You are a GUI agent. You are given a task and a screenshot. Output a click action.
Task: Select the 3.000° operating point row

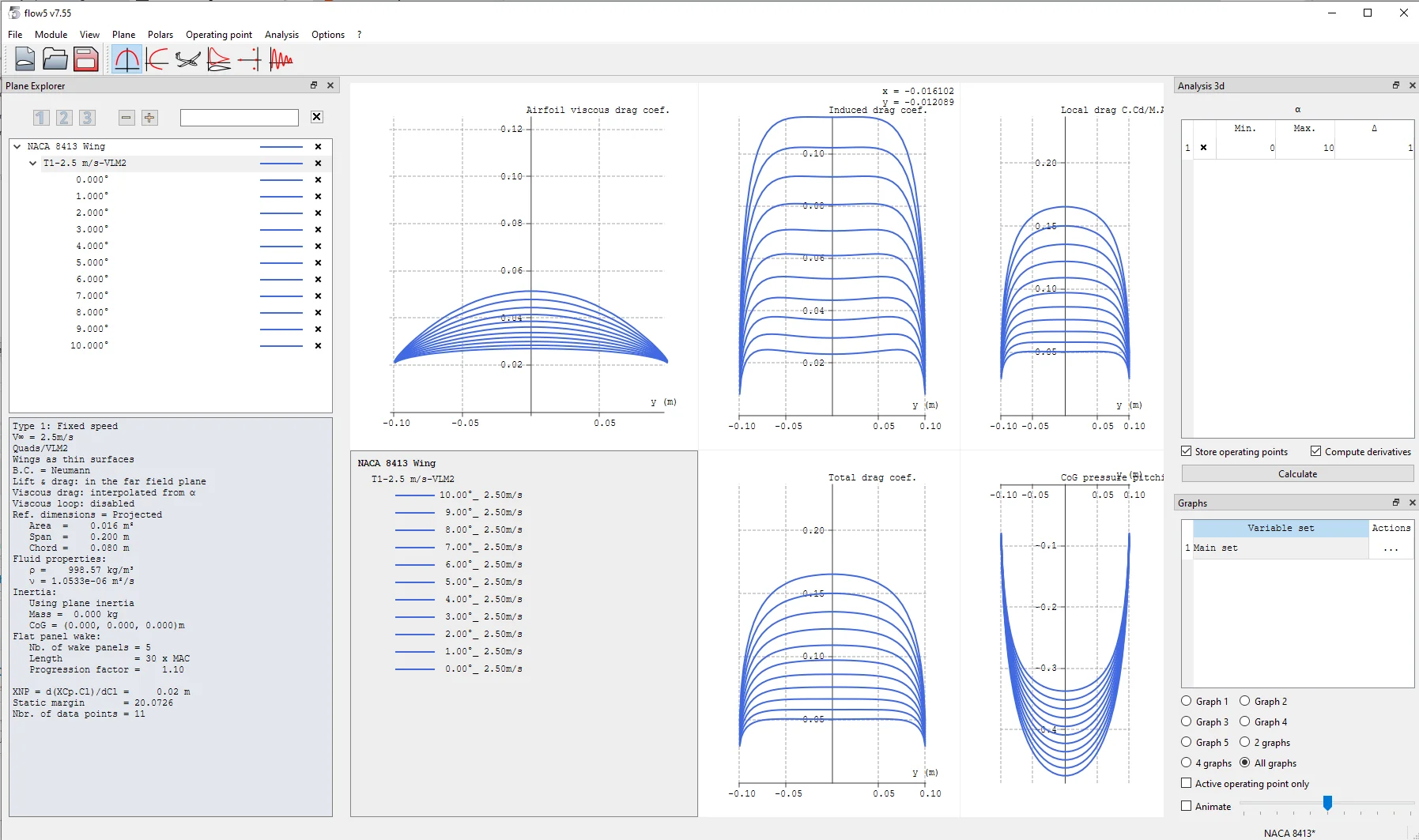pyautogui.click(x=171, y=229)
